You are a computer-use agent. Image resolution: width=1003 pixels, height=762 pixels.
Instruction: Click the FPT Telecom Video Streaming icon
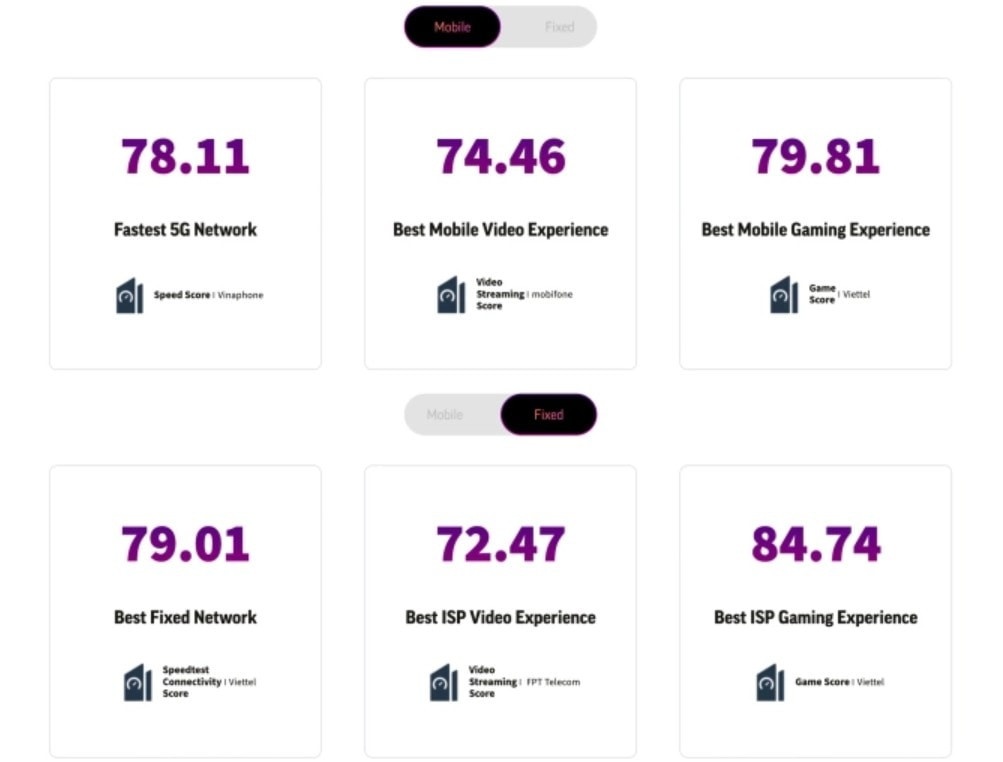click(444, 682)
